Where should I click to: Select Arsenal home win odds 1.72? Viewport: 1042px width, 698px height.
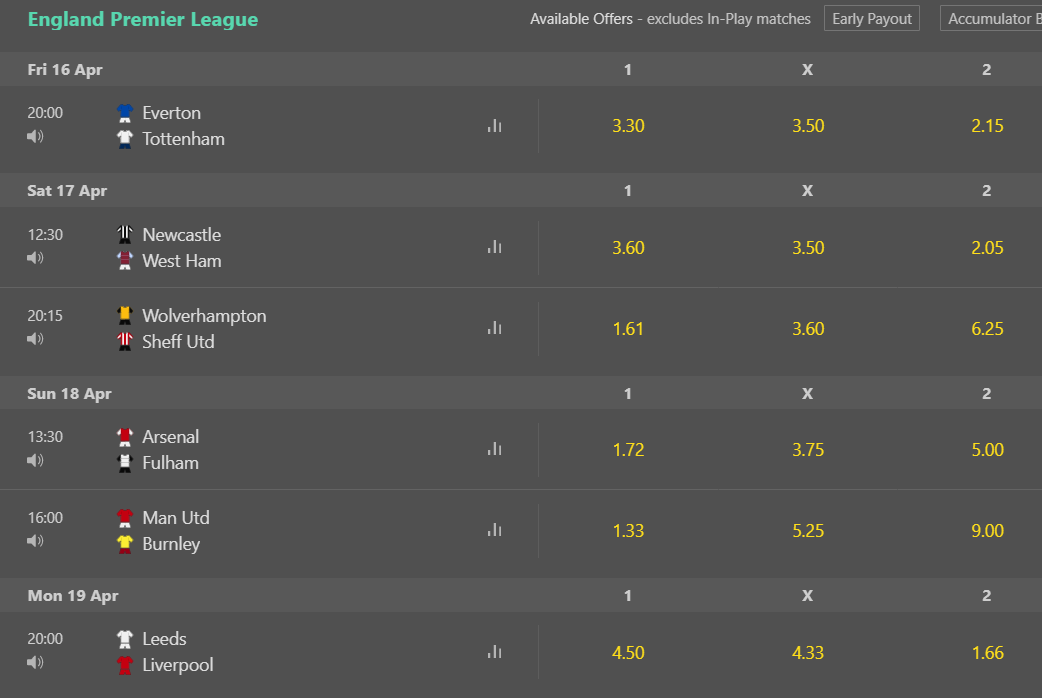tap(628, 449)
